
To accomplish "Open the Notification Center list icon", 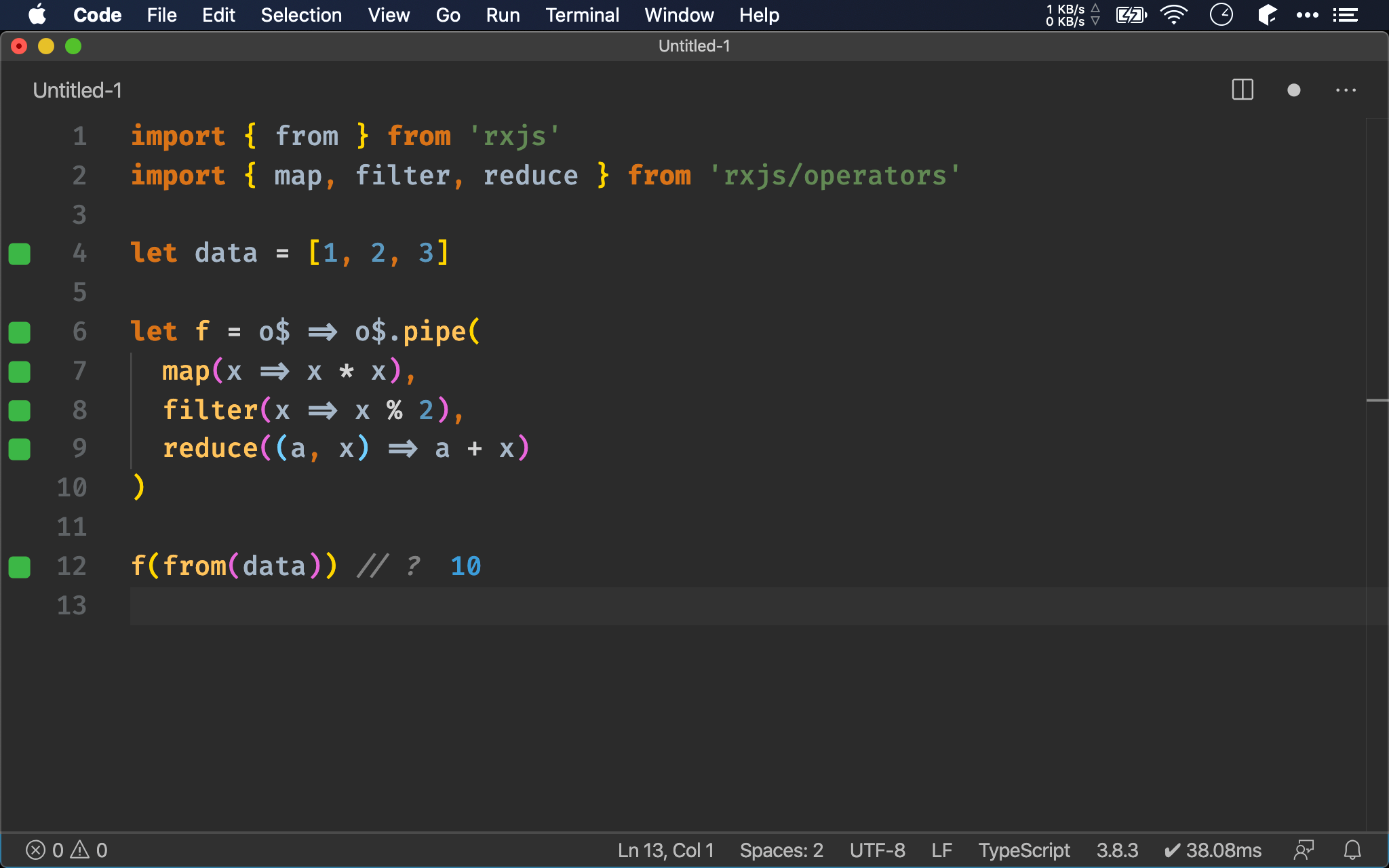I will (x=1346, y=15).
